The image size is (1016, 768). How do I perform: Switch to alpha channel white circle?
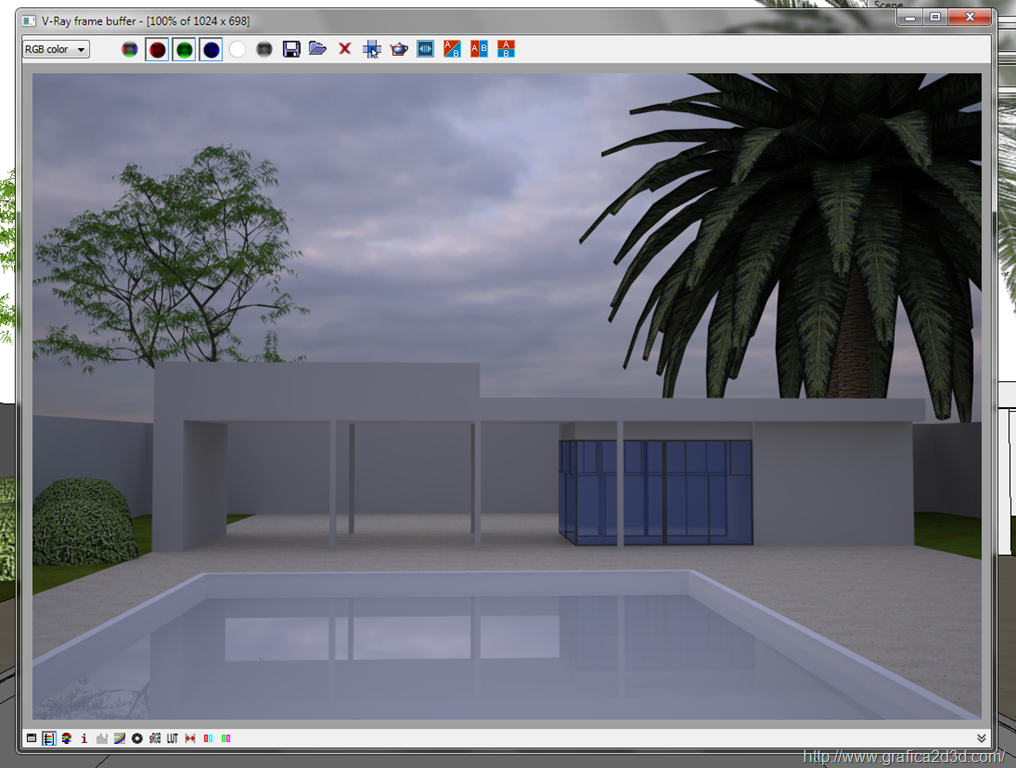point(238,49)
